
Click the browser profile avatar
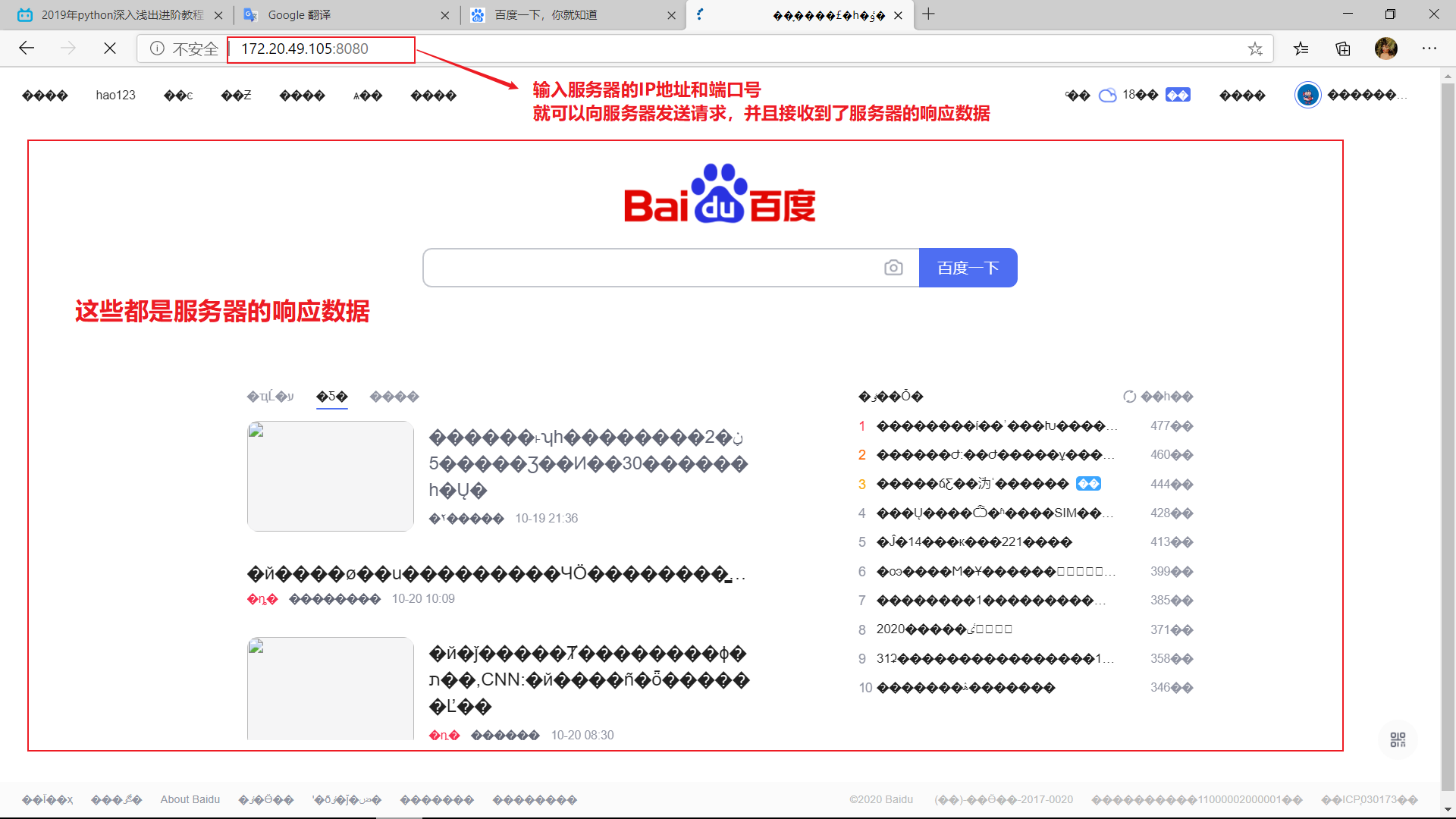[x=1385, y=49]
